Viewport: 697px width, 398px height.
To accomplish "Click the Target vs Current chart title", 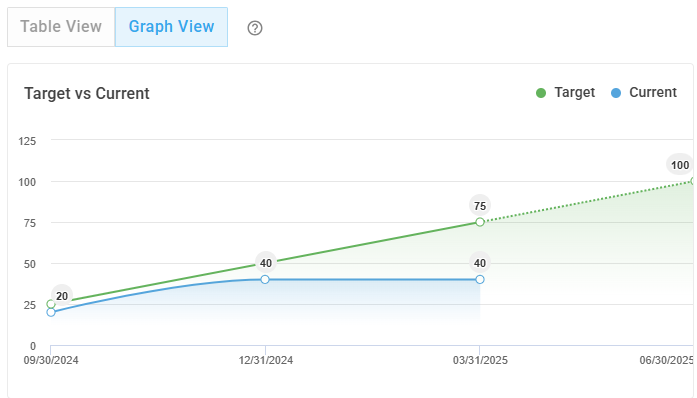I will coord(87,93).
